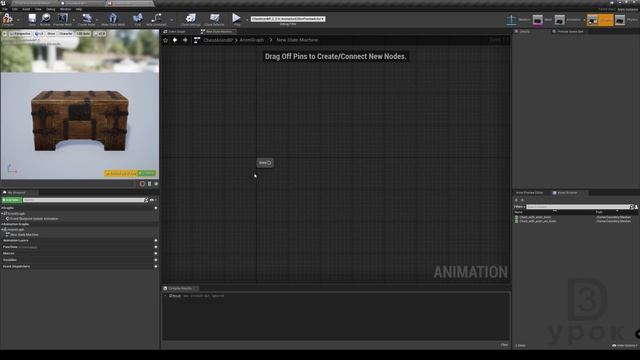Add a new graph with Graphs plus button
The height and width of the screenshot is (360, 640).
pyautogui.click(x=156, y=208)
